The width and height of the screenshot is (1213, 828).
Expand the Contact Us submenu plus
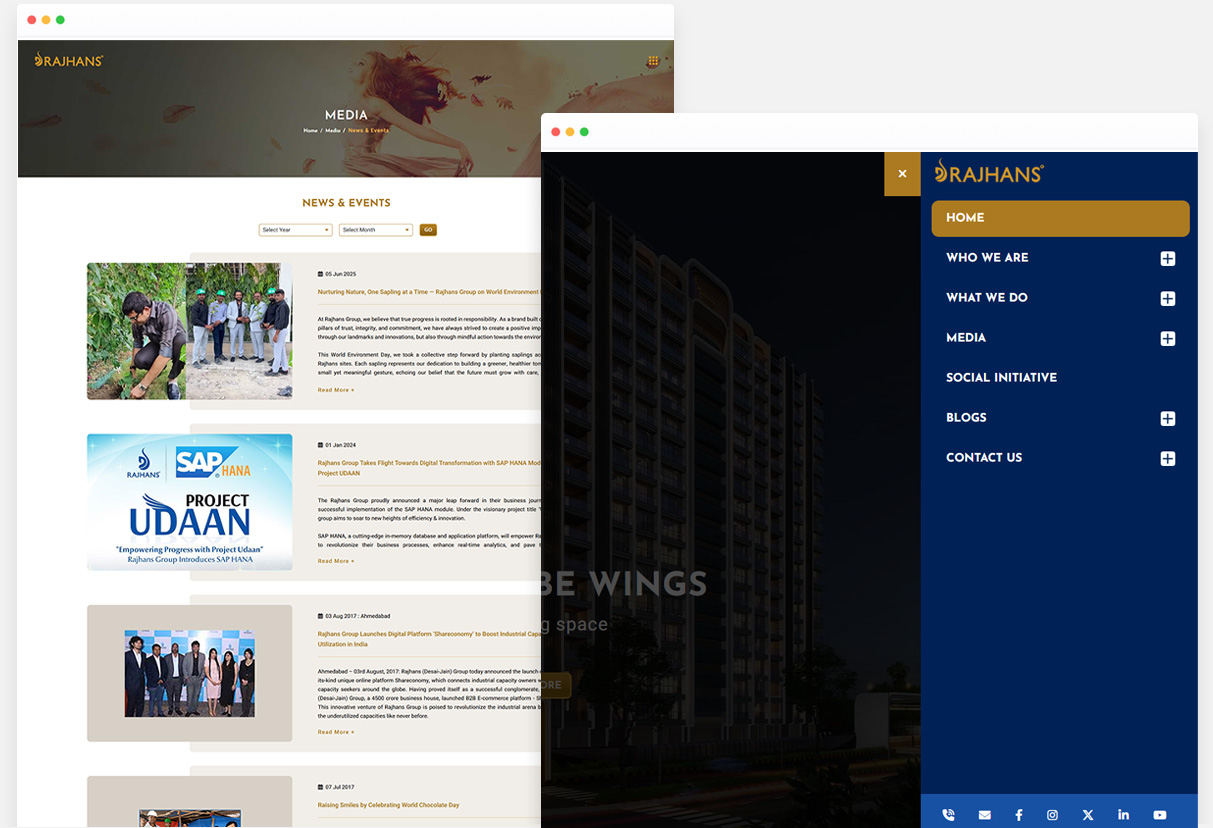click(x=1167, y=459)
